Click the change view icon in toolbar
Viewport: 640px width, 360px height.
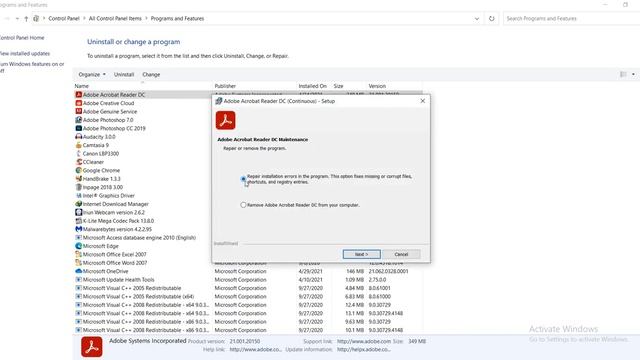tap(623, 74)
